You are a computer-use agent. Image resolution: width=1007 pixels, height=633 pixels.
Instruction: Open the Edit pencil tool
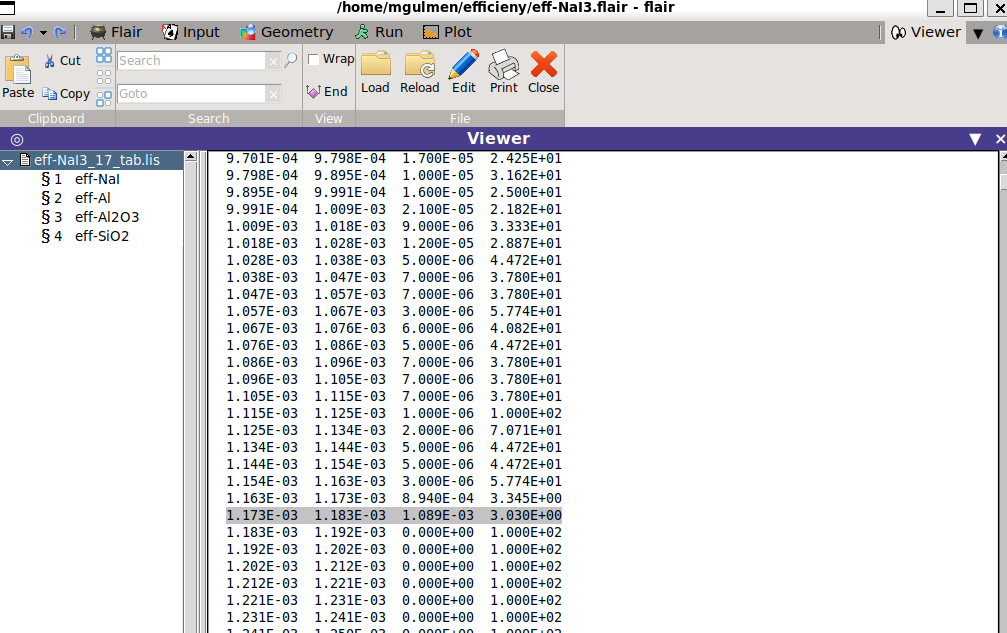(x=464, y=64)
